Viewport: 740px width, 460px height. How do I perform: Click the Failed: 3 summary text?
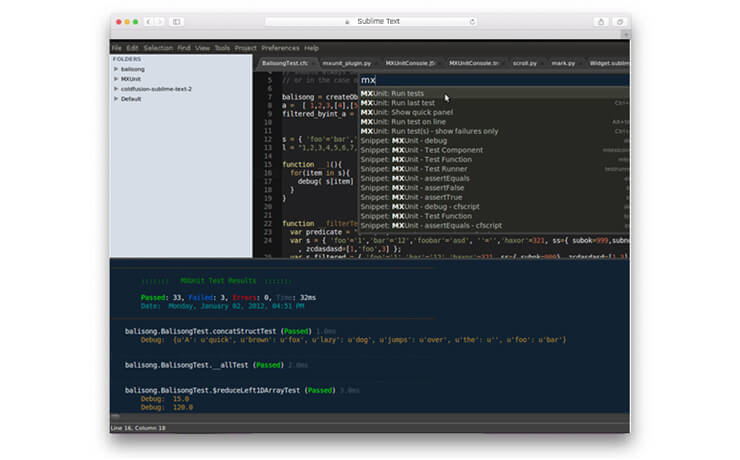coord(208,298)
